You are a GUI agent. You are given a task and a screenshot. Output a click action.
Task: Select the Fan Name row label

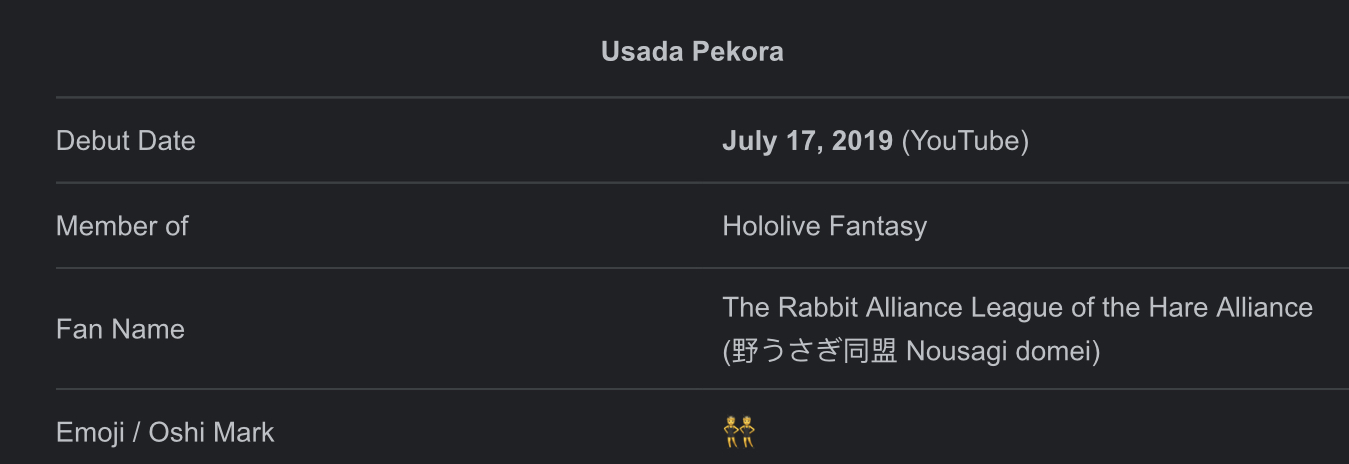click(x=120, y=329)
